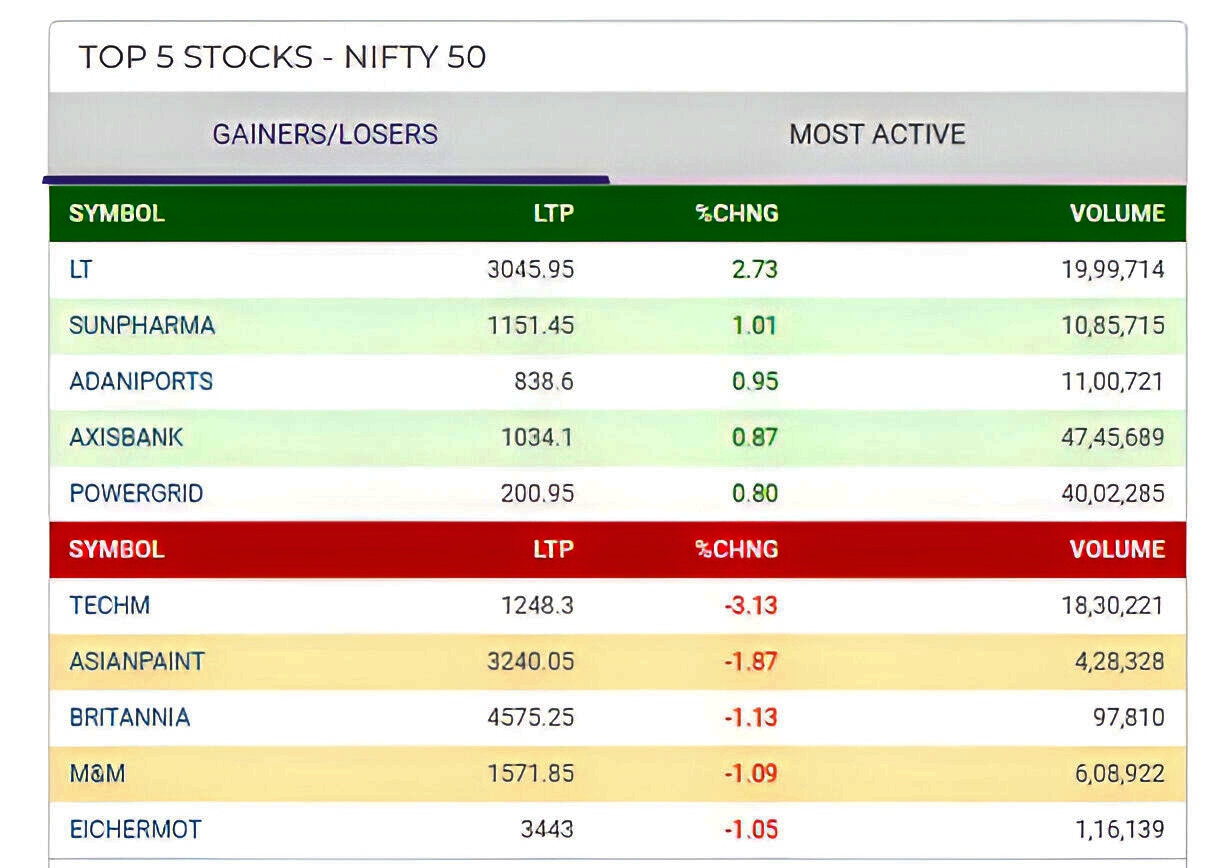Switch to the MOST ACTIVE tab
Screen dimensions: 1224x868
pos(877,133)
